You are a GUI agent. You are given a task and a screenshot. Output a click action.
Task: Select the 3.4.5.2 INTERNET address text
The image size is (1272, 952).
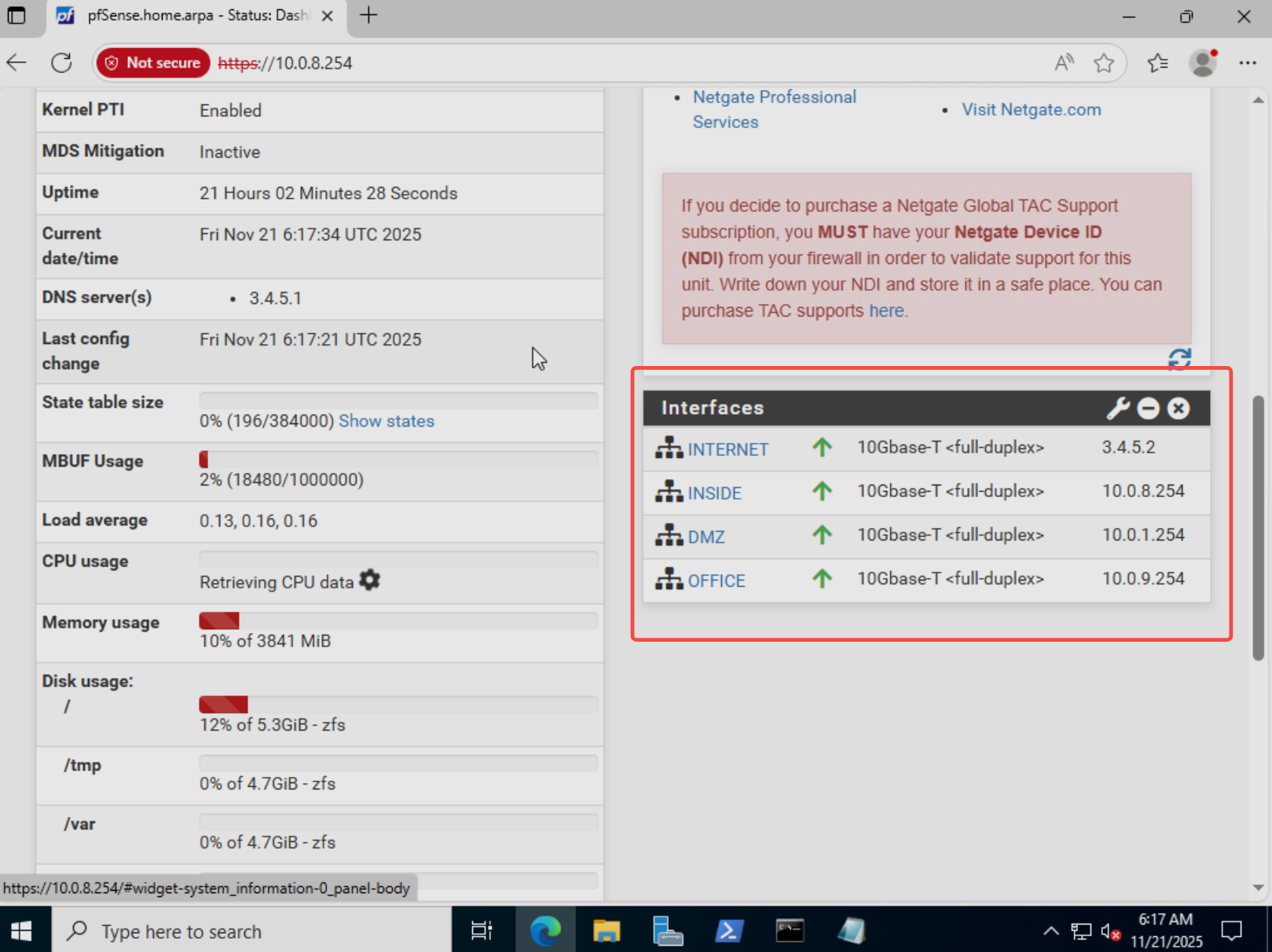point(1128,447)
